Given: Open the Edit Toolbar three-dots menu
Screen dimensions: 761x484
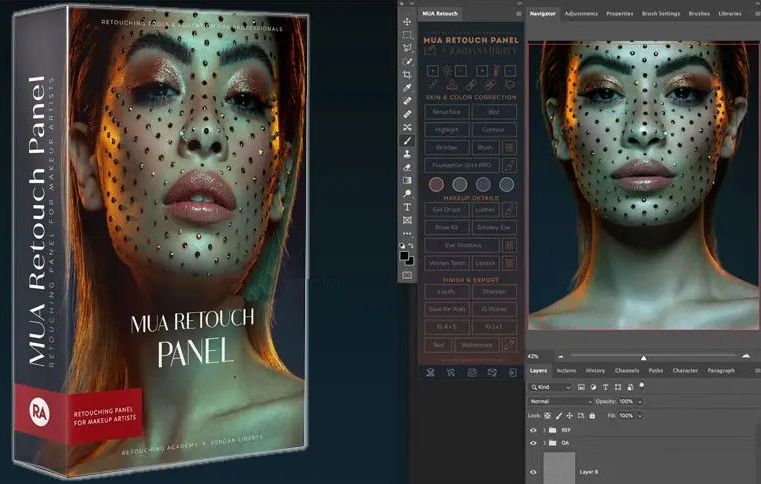Looking at the screenshot, I should [407, 234].
